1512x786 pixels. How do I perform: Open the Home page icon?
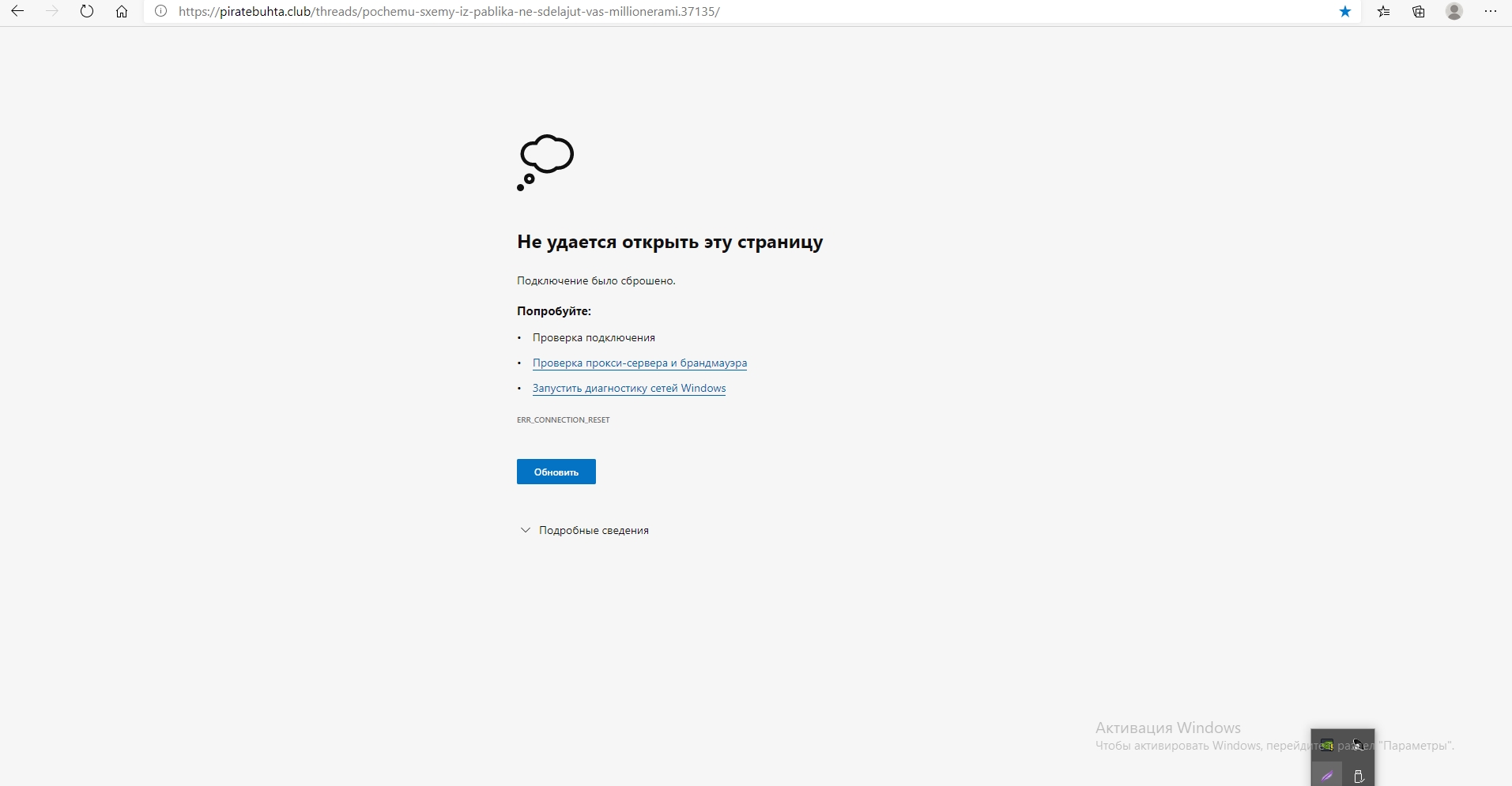click(x=122, y=11)
